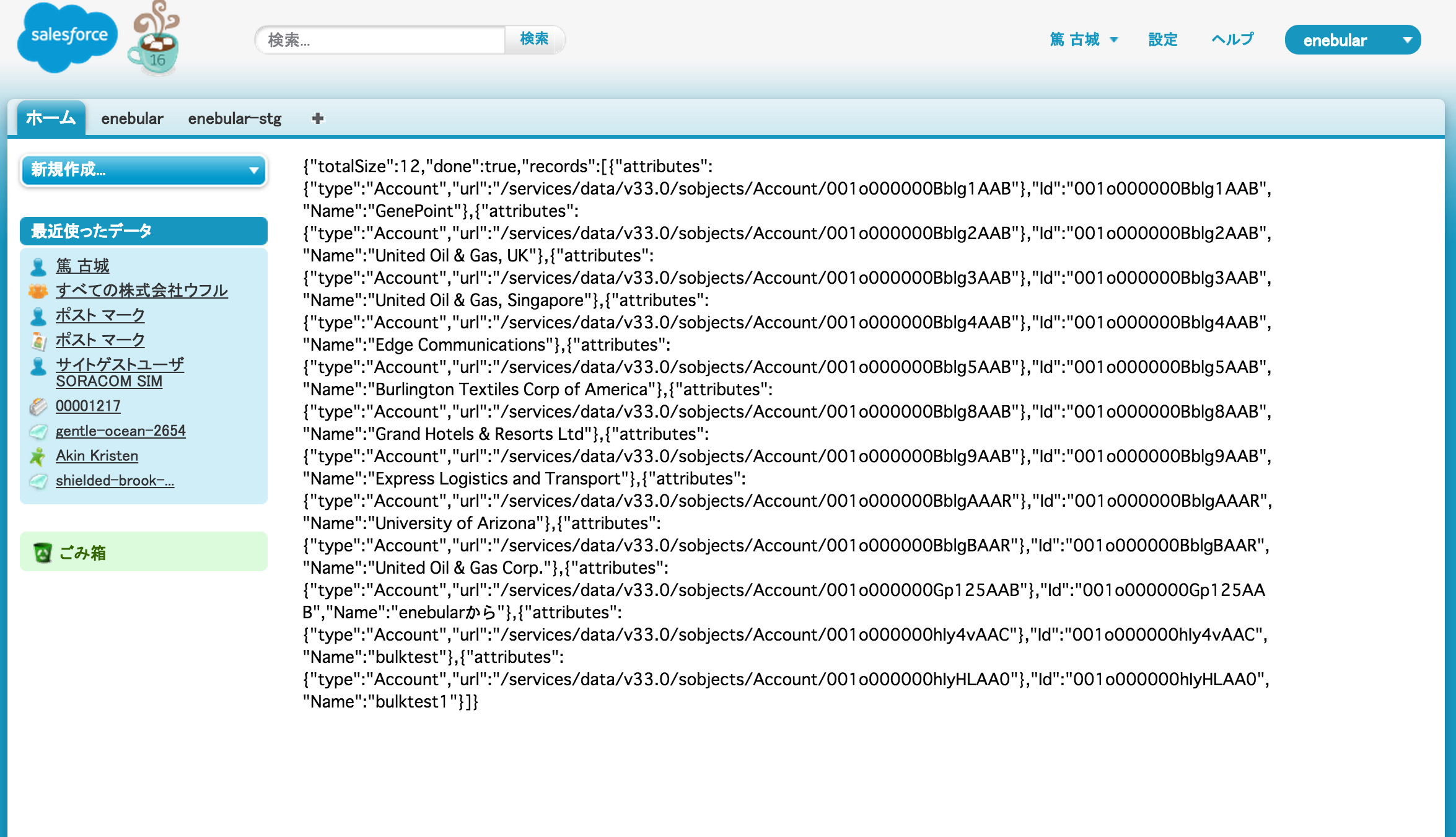Click the second ポスト マーク contact icon
Screen dimensions: 1456x837
pos(38,341)
